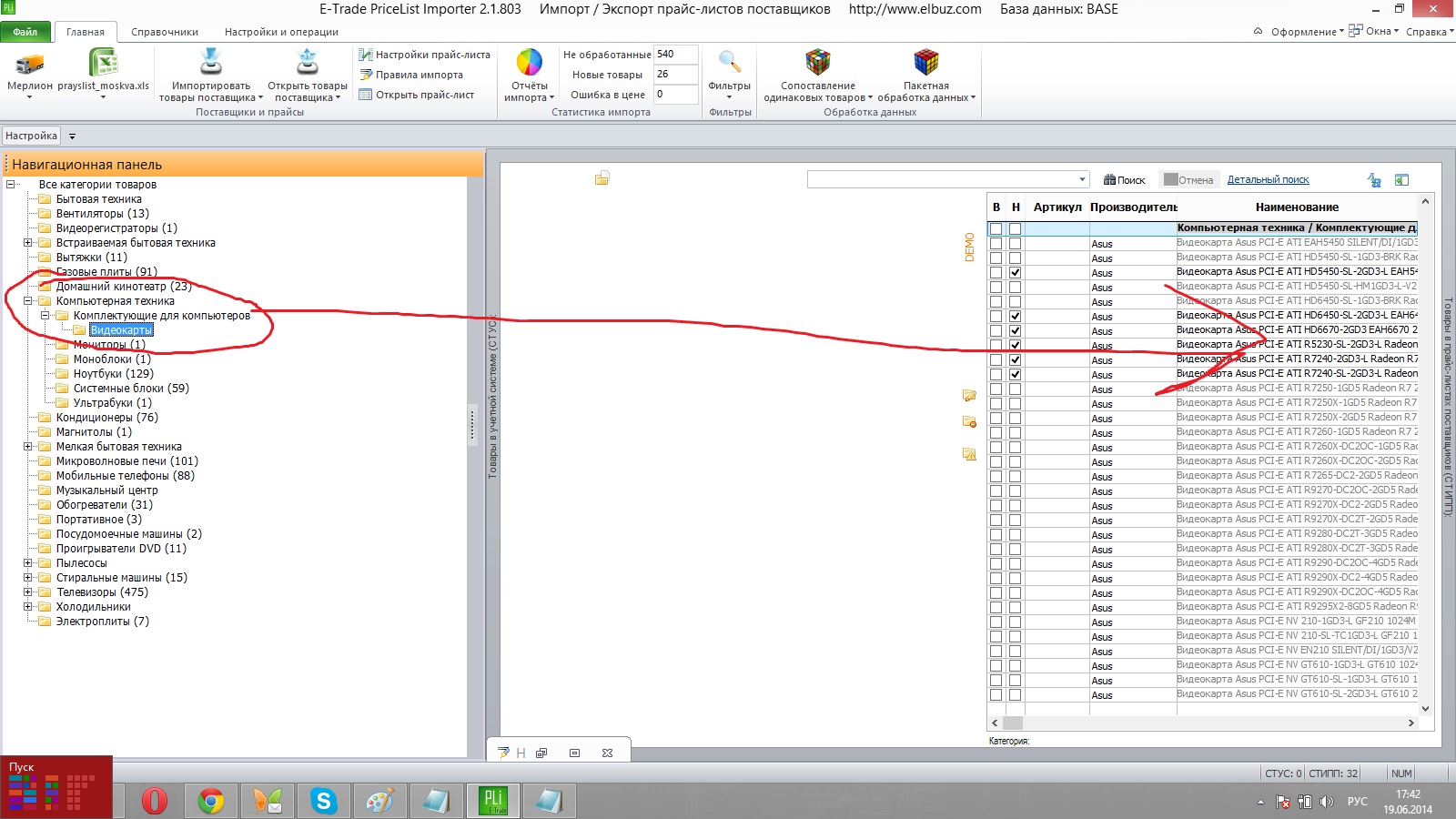Image resolution: width=1456 pixels, height=819 pixels.
Task: Collapse the Компьютерная техника node
Action: pyautogui.click(x=27, y=301)
